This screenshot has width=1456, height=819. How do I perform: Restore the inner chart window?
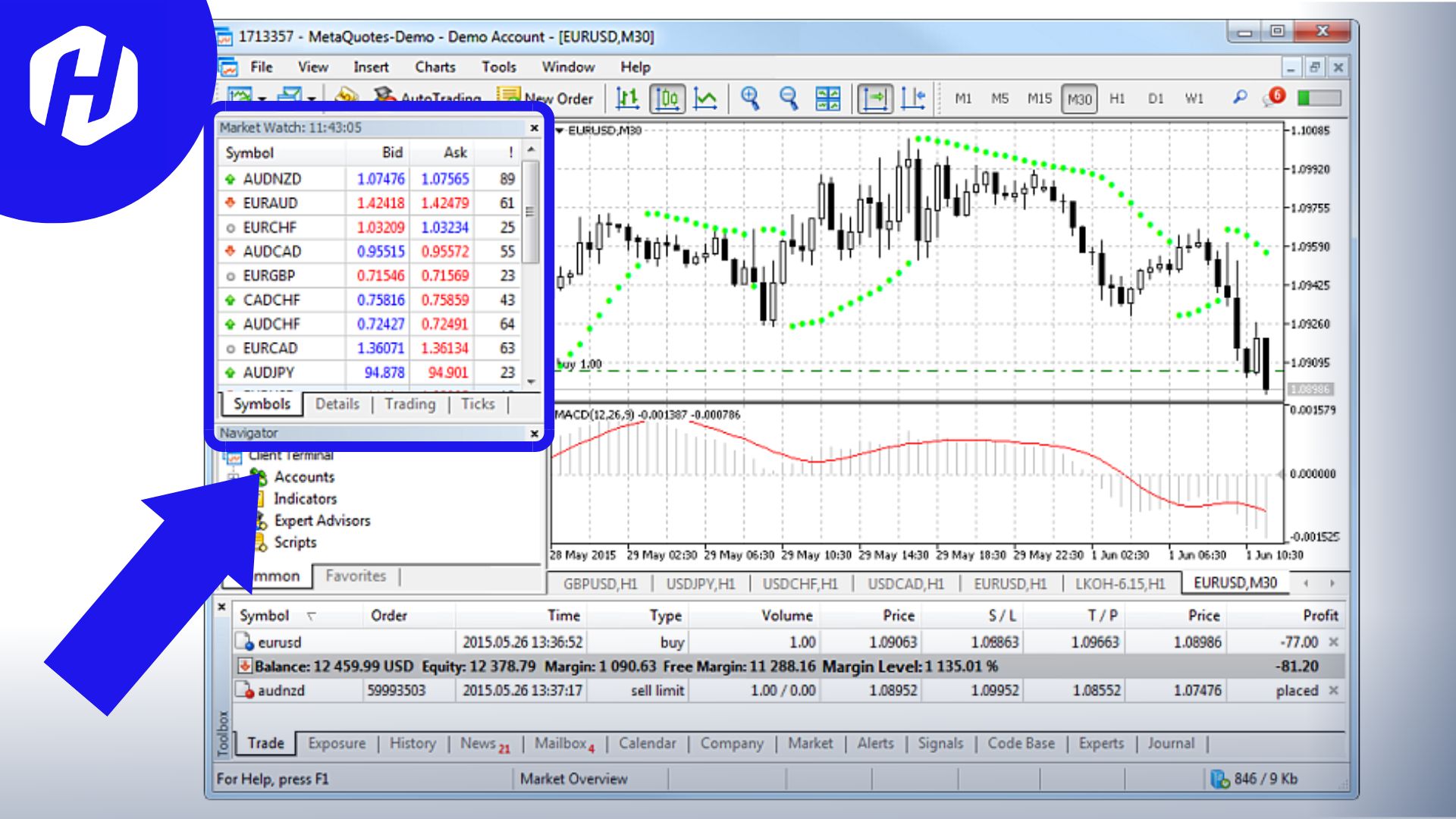click(1315, 67)
